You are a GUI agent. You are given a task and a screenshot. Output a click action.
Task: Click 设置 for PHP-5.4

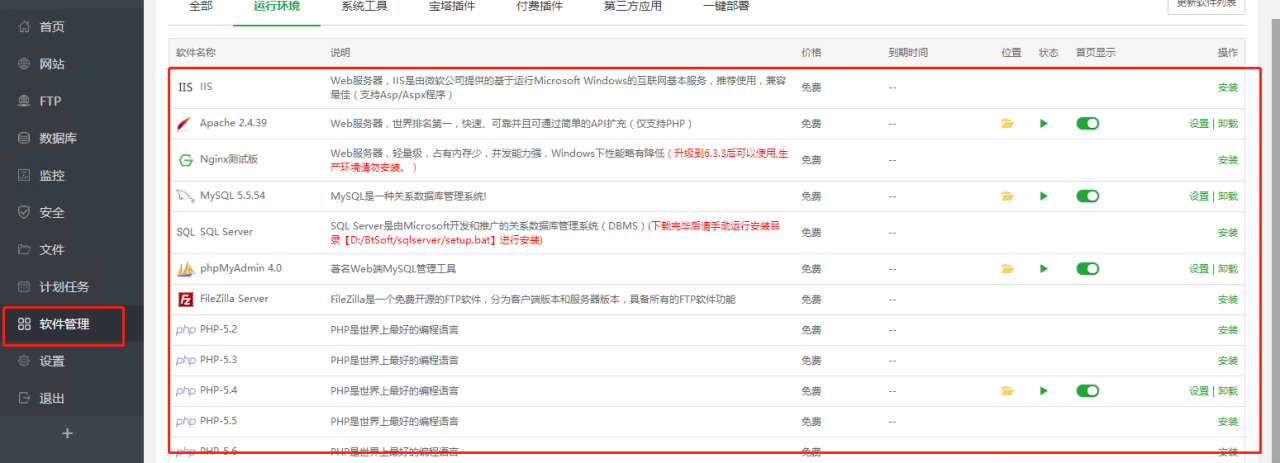pos(1199,391)
